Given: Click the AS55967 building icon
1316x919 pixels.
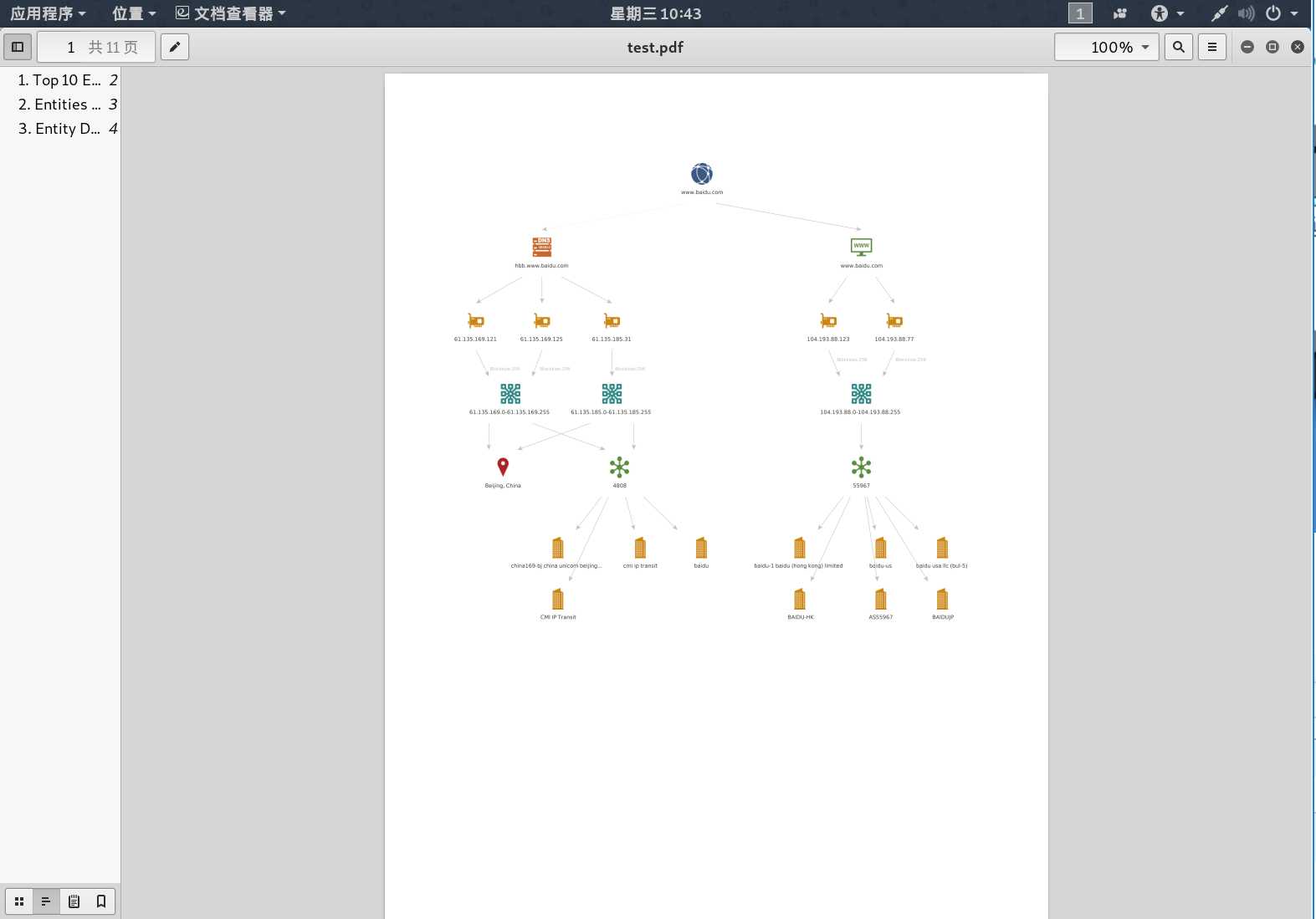Looking at the screenshot, I should pos(880,599).
